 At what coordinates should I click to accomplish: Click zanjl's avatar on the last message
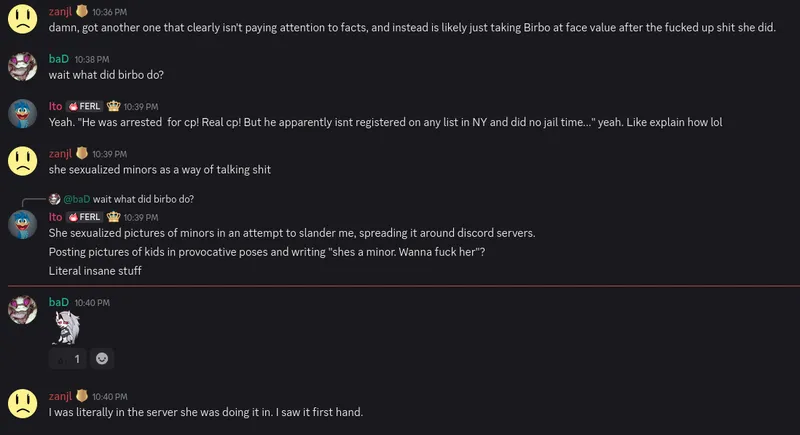point(22,404)
